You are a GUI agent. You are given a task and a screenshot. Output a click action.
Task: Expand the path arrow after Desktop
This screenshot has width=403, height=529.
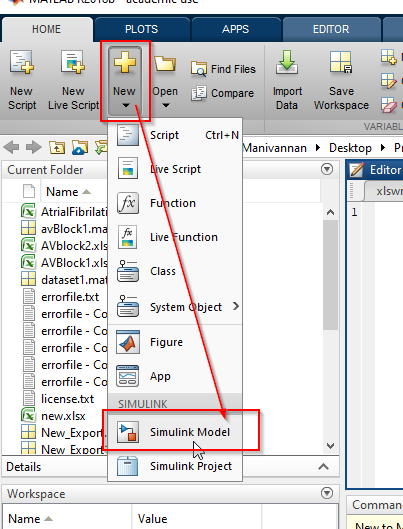pyautogui.click(x=383, y=148)
